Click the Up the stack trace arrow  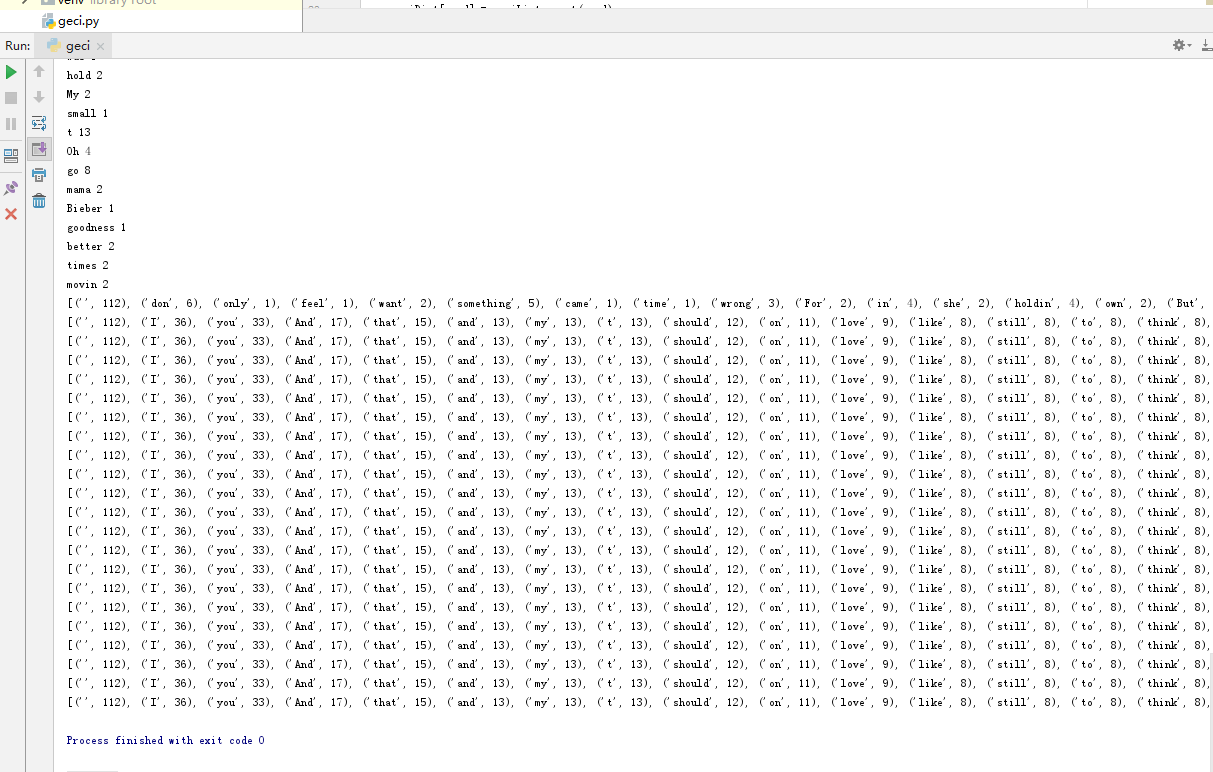tap(39, 71)
